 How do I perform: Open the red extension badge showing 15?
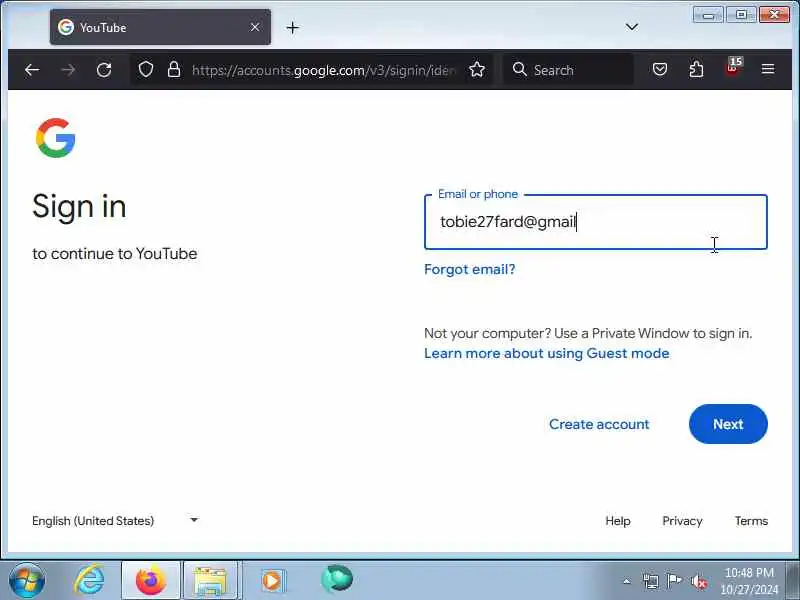pos(734,67)
